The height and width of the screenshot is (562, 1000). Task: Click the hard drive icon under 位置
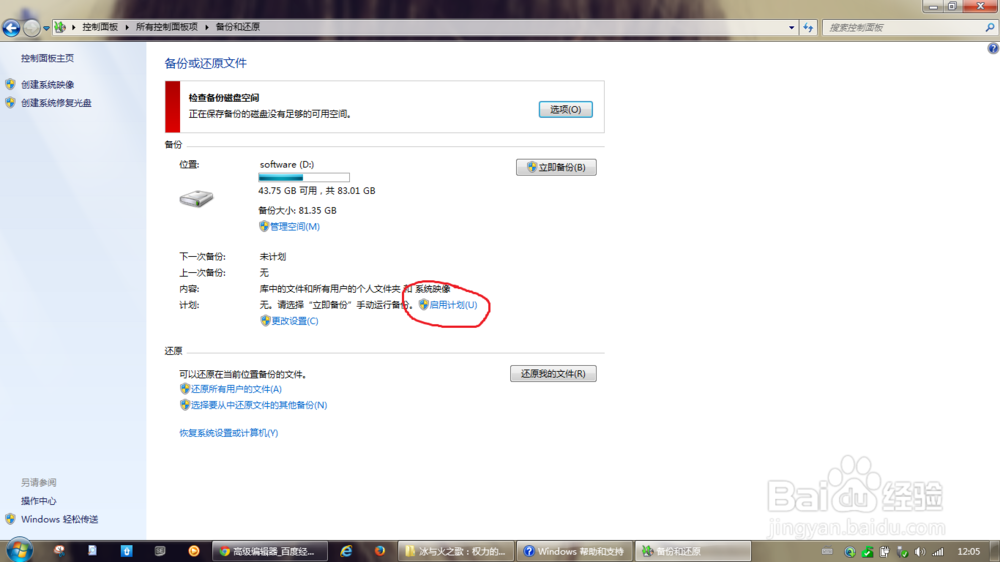click(x=196, y=198)
